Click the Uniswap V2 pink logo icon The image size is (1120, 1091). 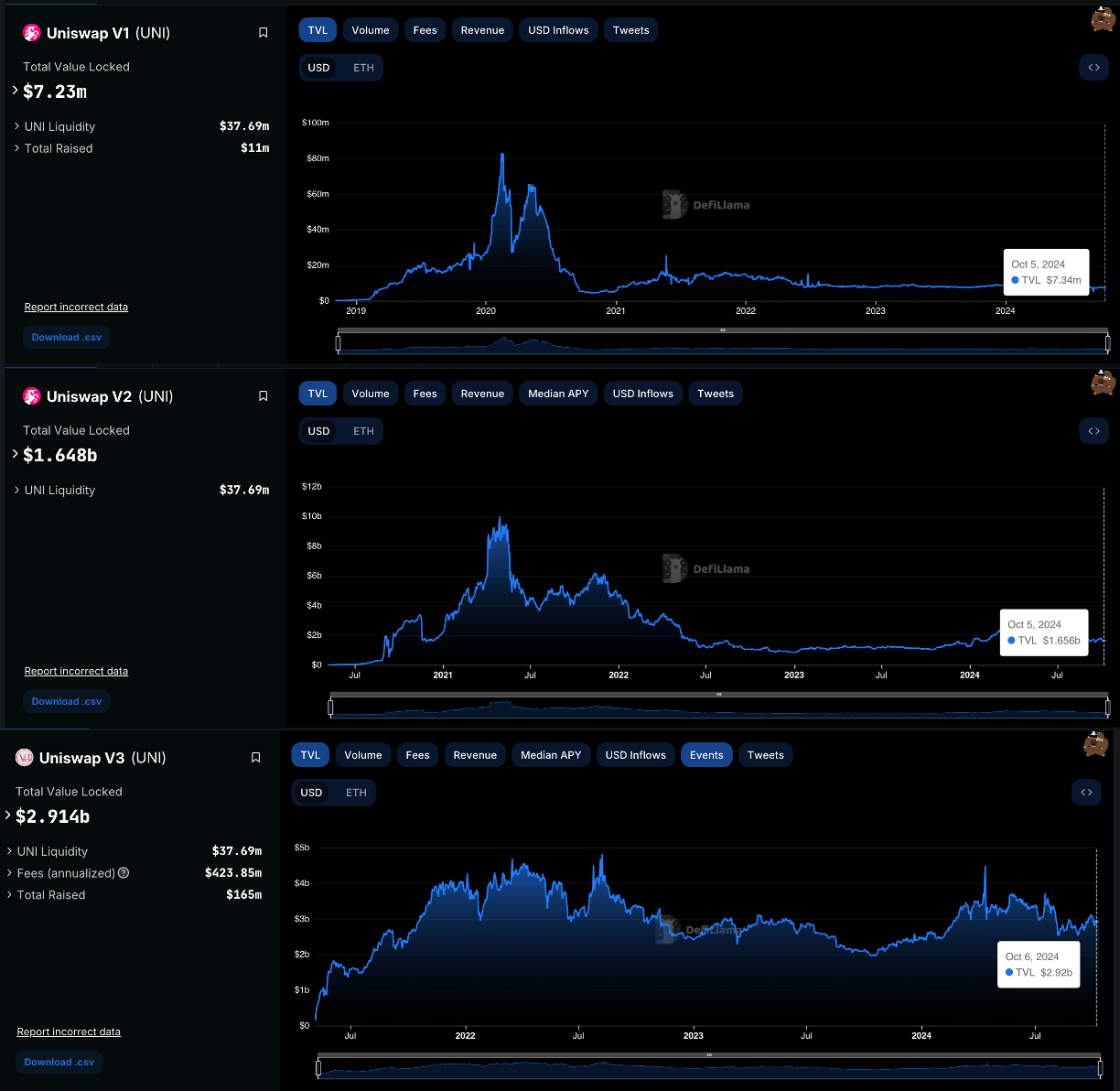coord(32,396)
